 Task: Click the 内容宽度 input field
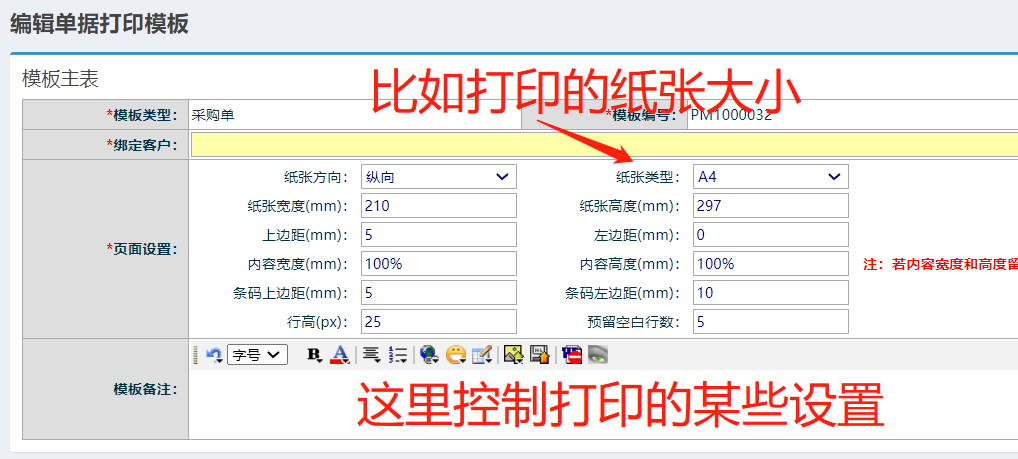439,264
